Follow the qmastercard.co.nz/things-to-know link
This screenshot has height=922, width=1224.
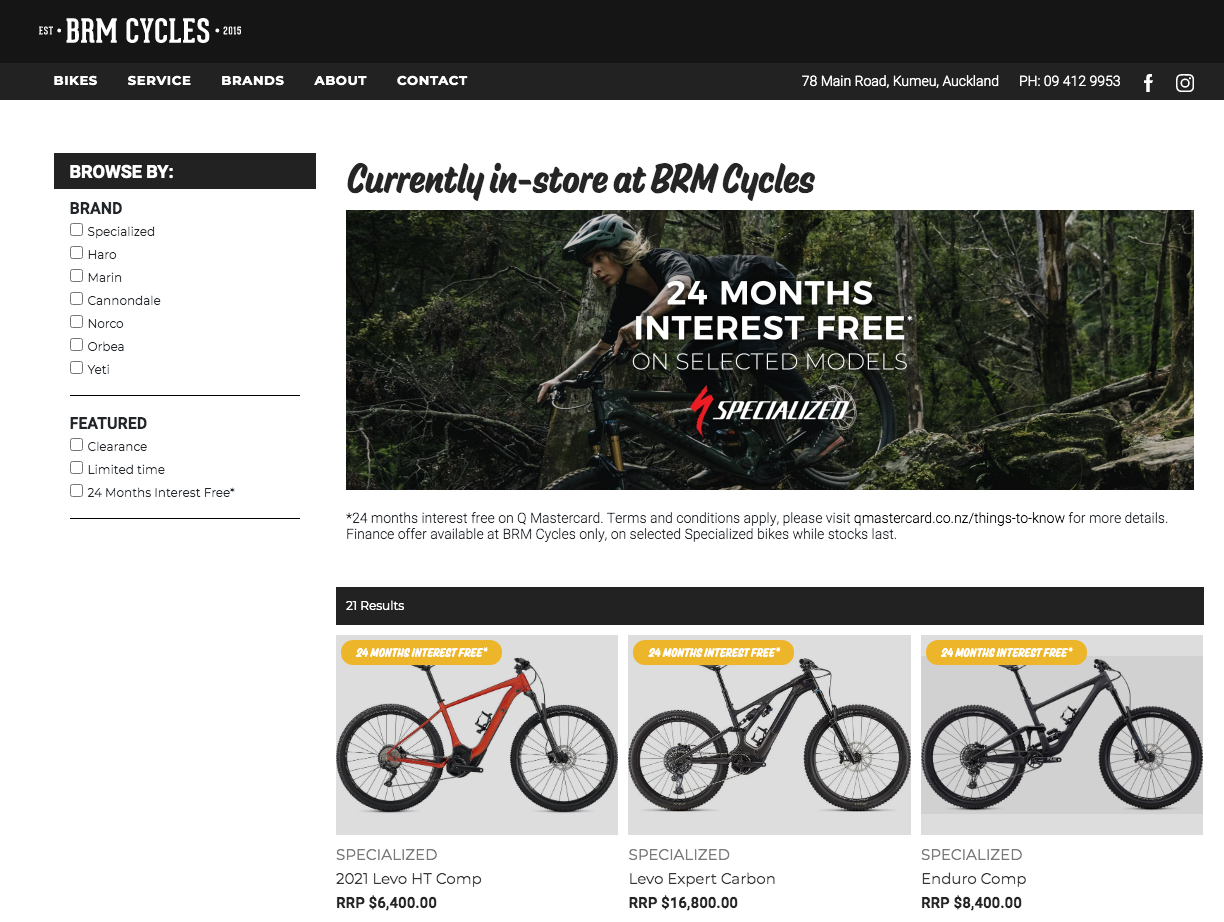959,519
